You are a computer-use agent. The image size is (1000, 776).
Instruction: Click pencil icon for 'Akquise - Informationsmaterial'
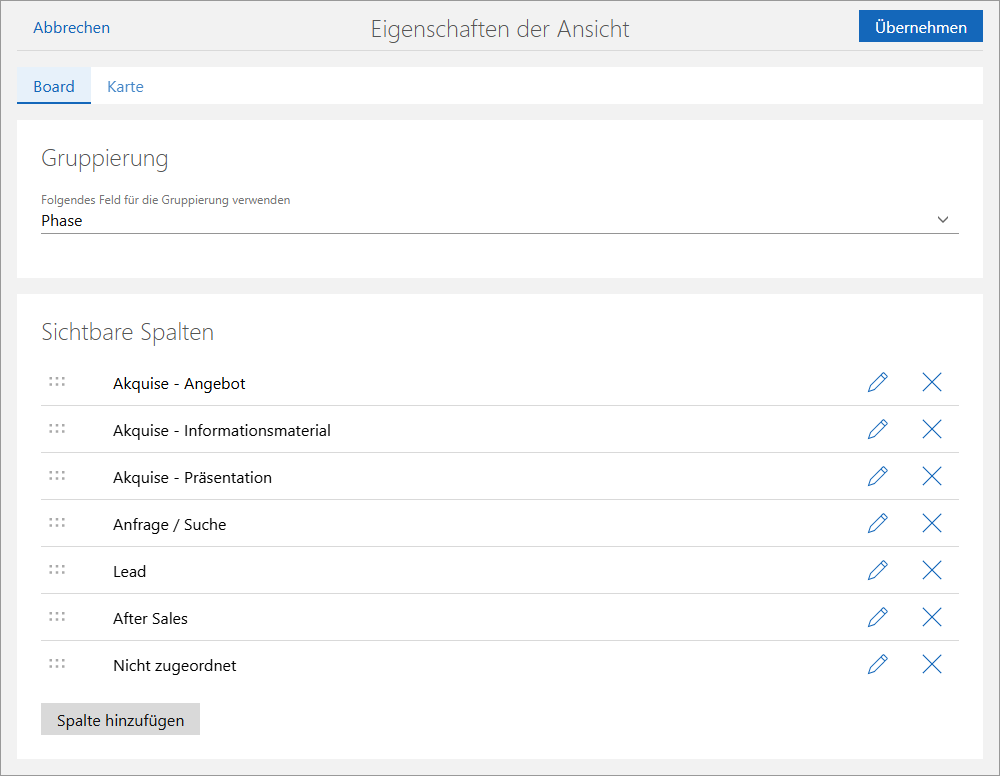[x=878, y=429]
